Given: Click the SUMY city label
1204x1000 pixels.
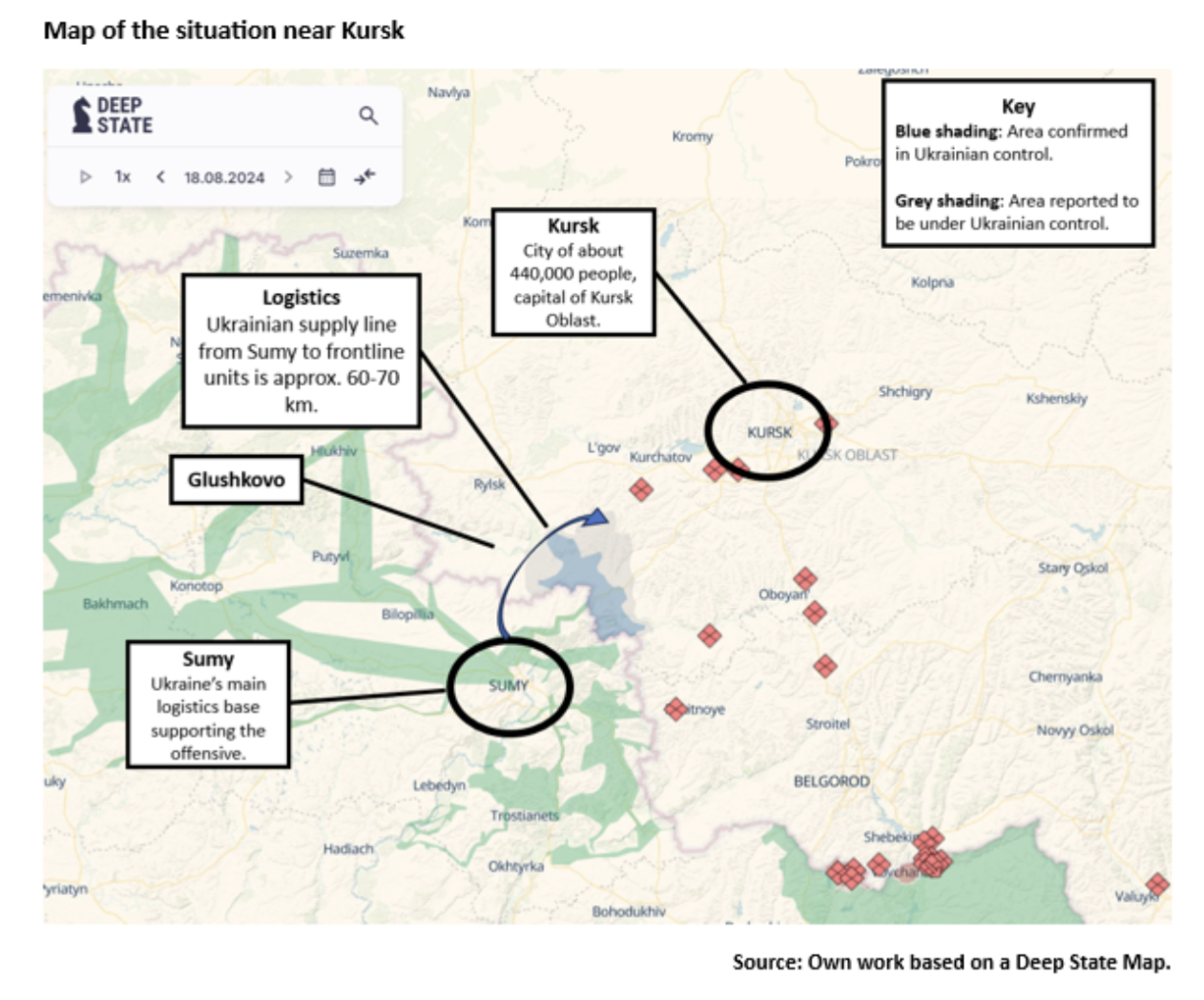Looking at the screenshot, I should [x=508, y=685].
